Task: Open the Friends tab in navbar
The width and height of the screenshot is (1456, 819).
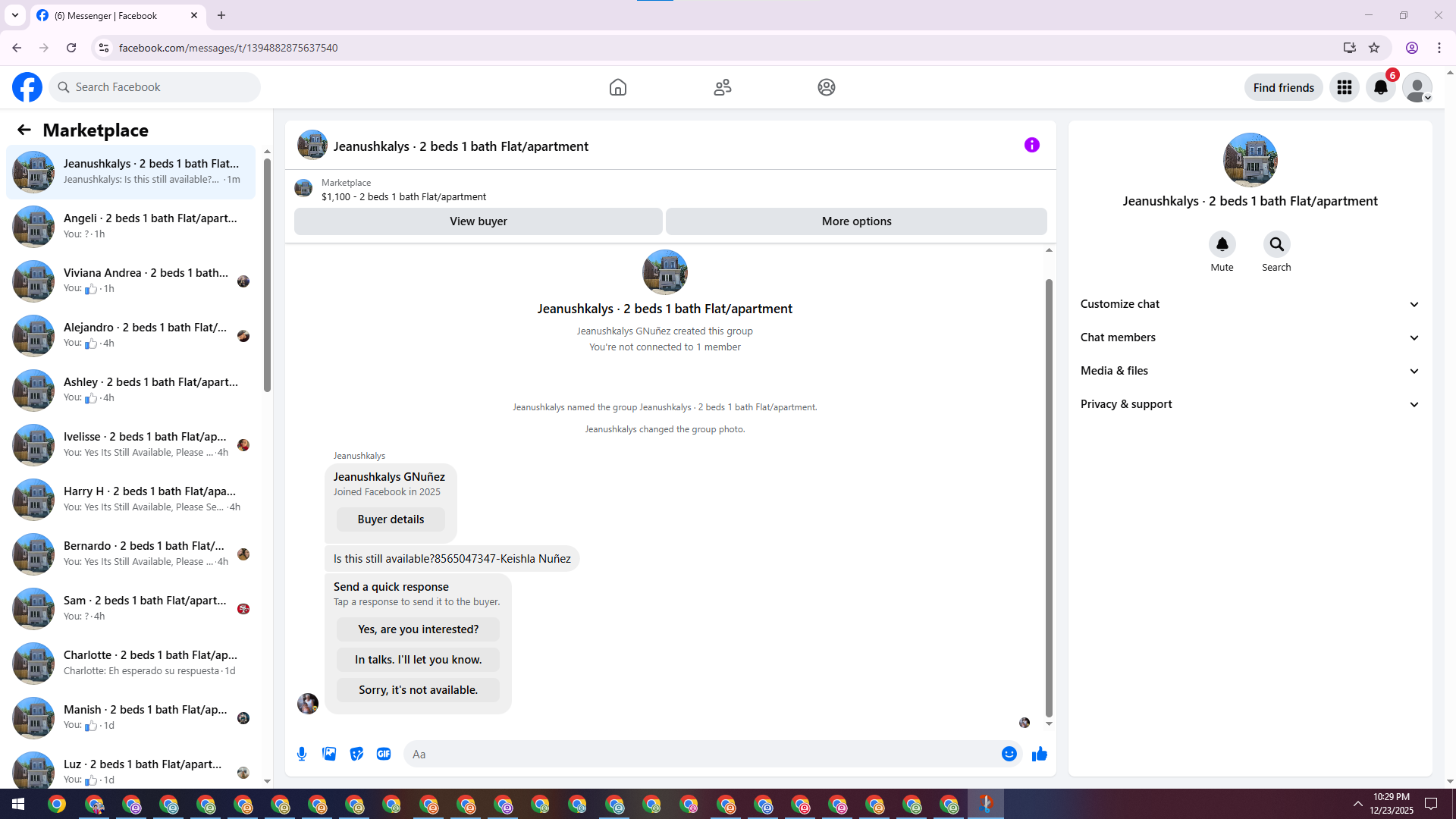Action: (722, 87)
